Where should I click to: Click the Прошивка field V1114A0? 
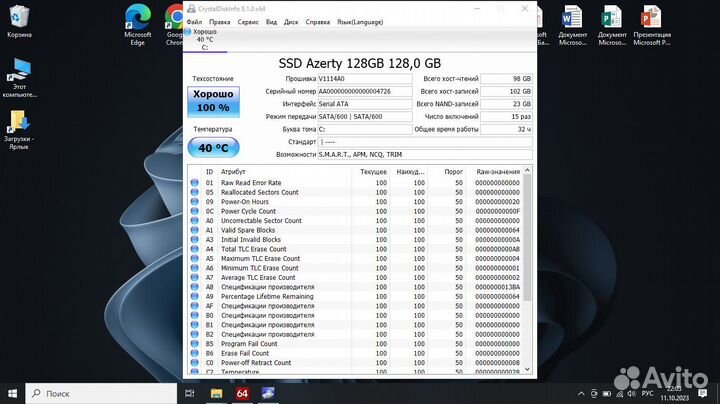(x=365, y=79)
